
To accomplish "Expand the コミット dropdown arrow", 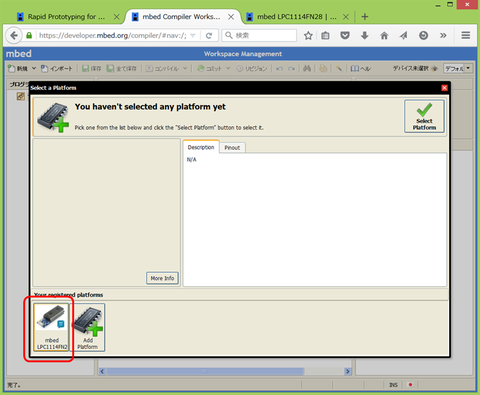I will tap(228, 68).
